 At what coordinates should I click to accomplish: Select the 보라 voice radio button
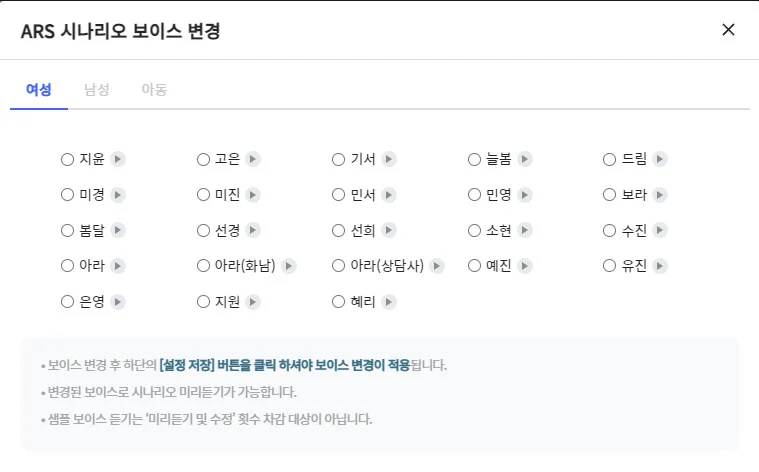[x=610, y=195]
